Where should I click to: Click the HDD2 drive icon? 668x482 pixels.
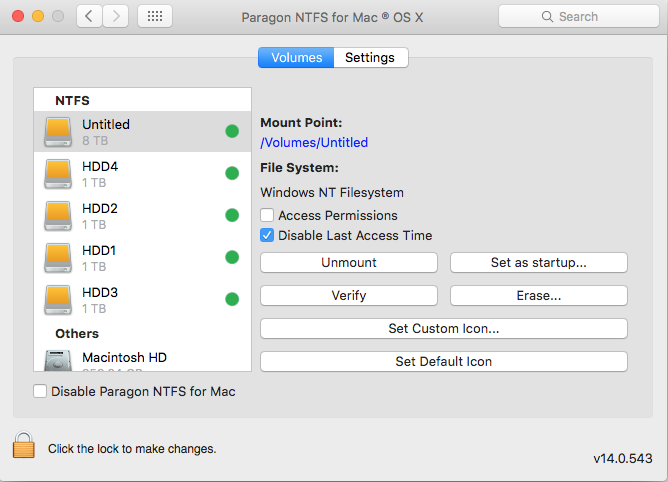click(58, 216)
